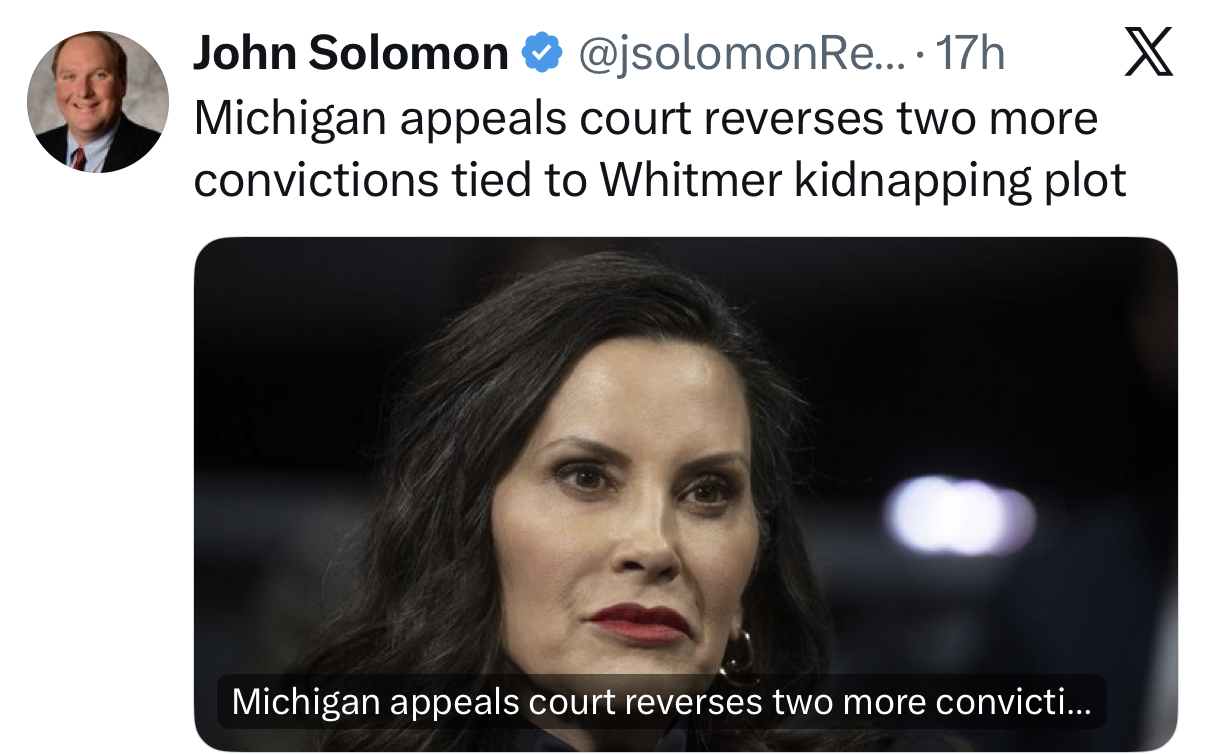Click the words 'Whitmer kidnapping plot' in the tweet
Viewport: 1206px width, 754px height.
[863, 180]
